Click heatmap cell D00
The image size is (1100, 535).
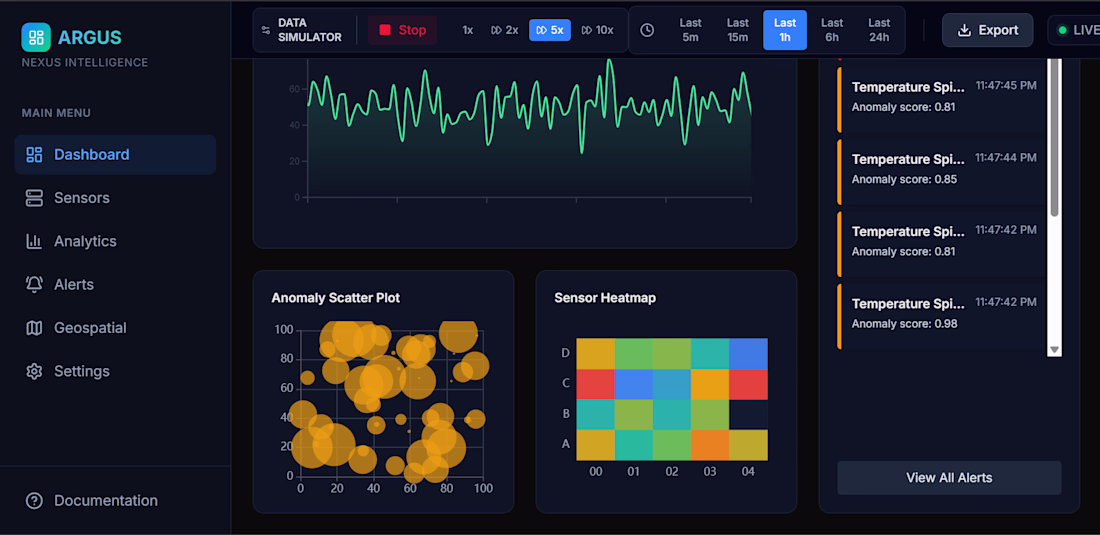pyautogui.click(x=596, y=353)
